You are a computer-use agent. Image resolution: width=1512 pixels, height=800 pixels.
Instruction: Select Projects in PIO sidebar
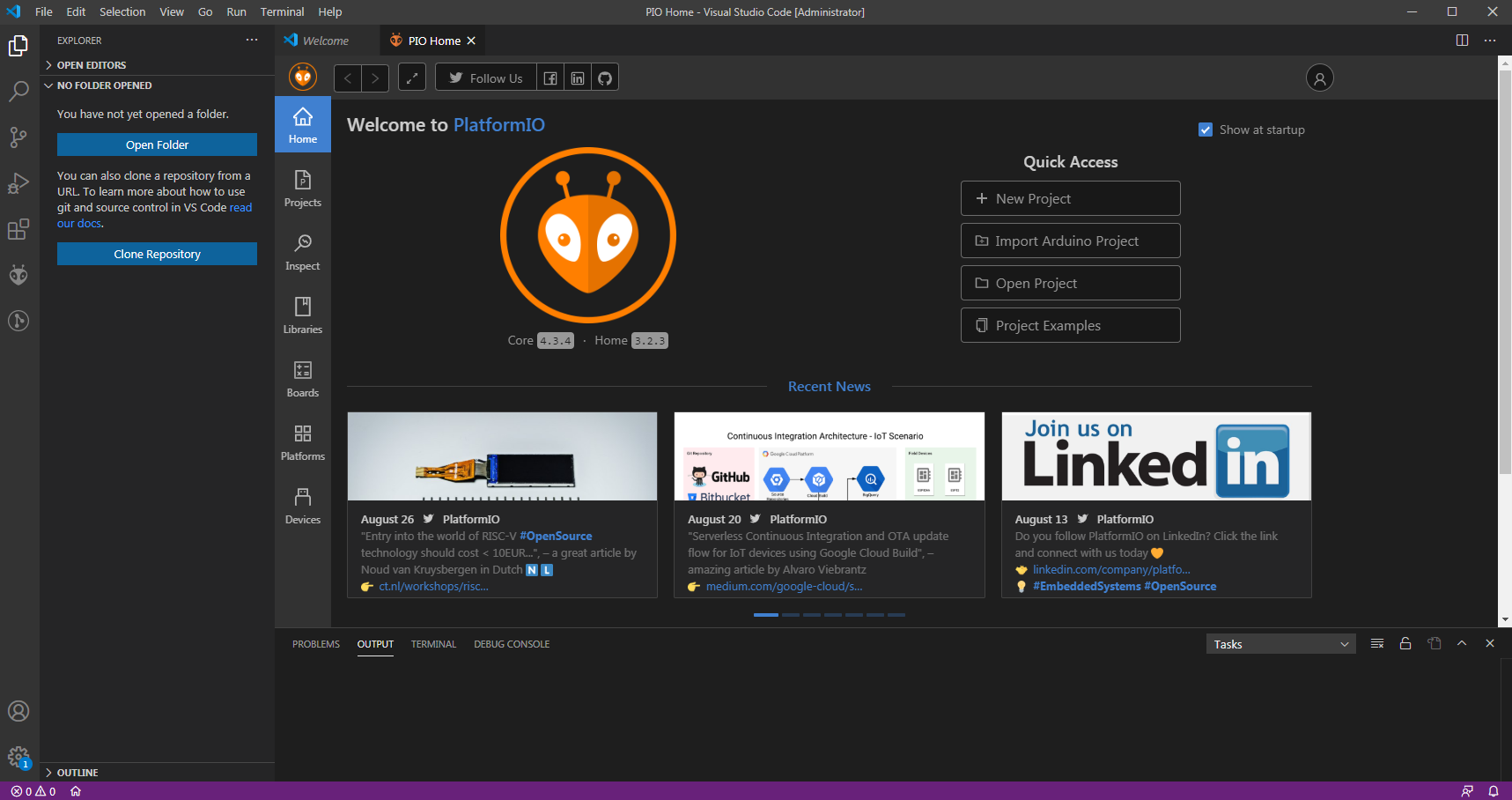tap(303, 188)
